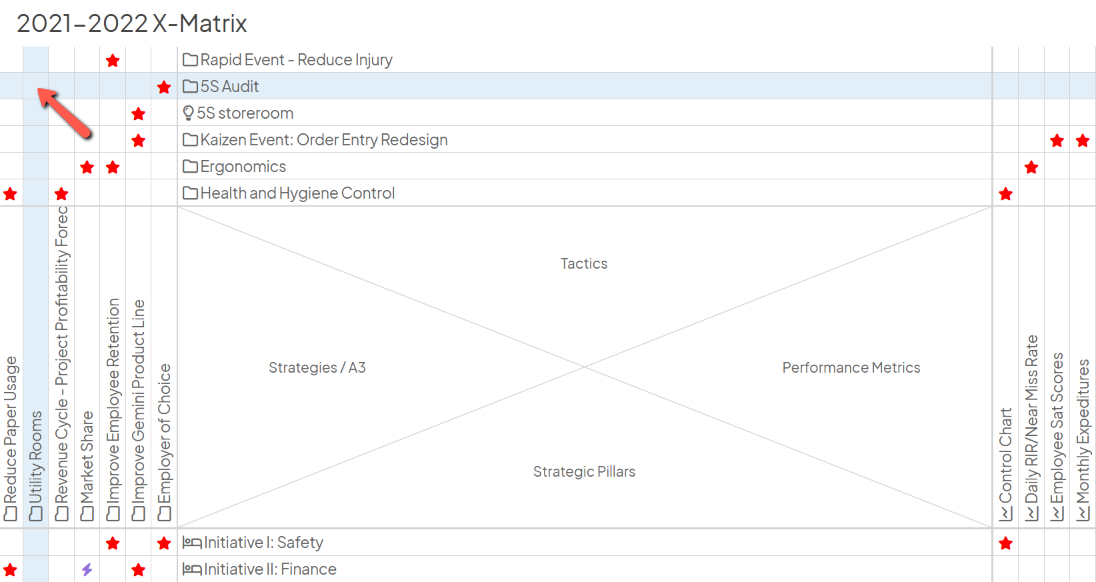Click the folder icon below Employer of Choice
The height and width of the screenshot is (582, 1096).
164,514
